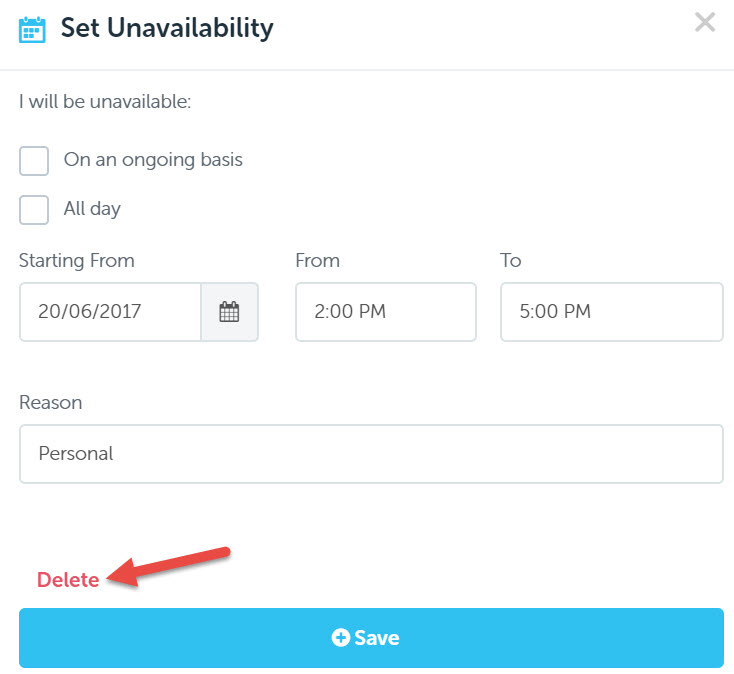Click the From time label
The image size is (734, 674).
click(x=317, y=261)
